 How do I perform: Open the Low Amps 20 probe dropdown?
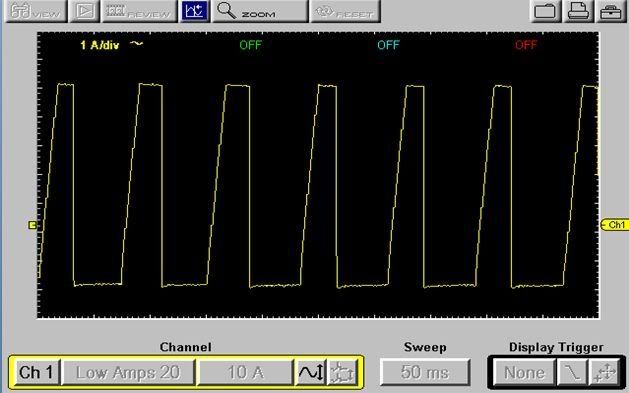128,373
